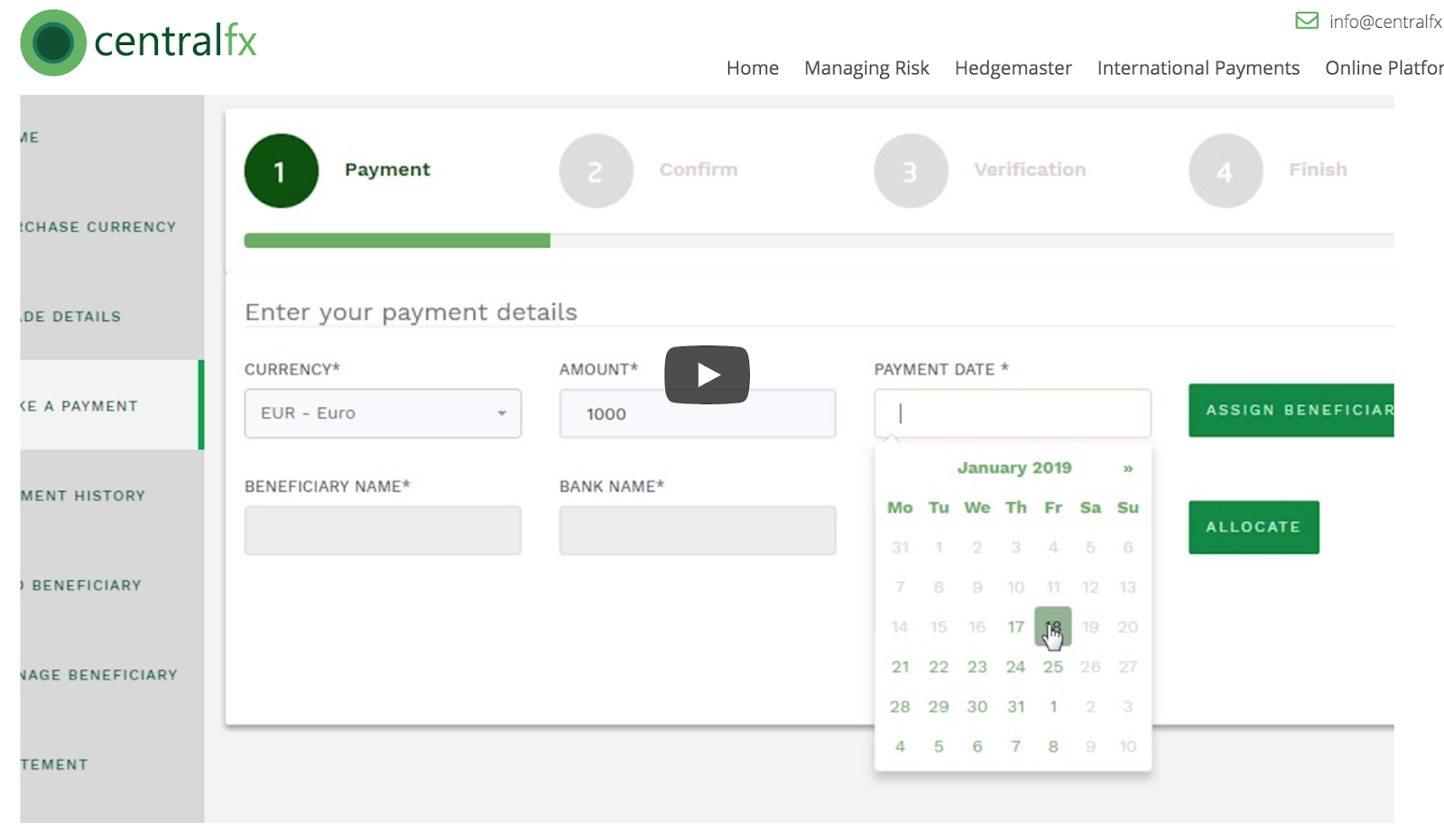Click International Payments nav link
Viewport: 1444px width, 840px height.
(x=1198, y=69)
